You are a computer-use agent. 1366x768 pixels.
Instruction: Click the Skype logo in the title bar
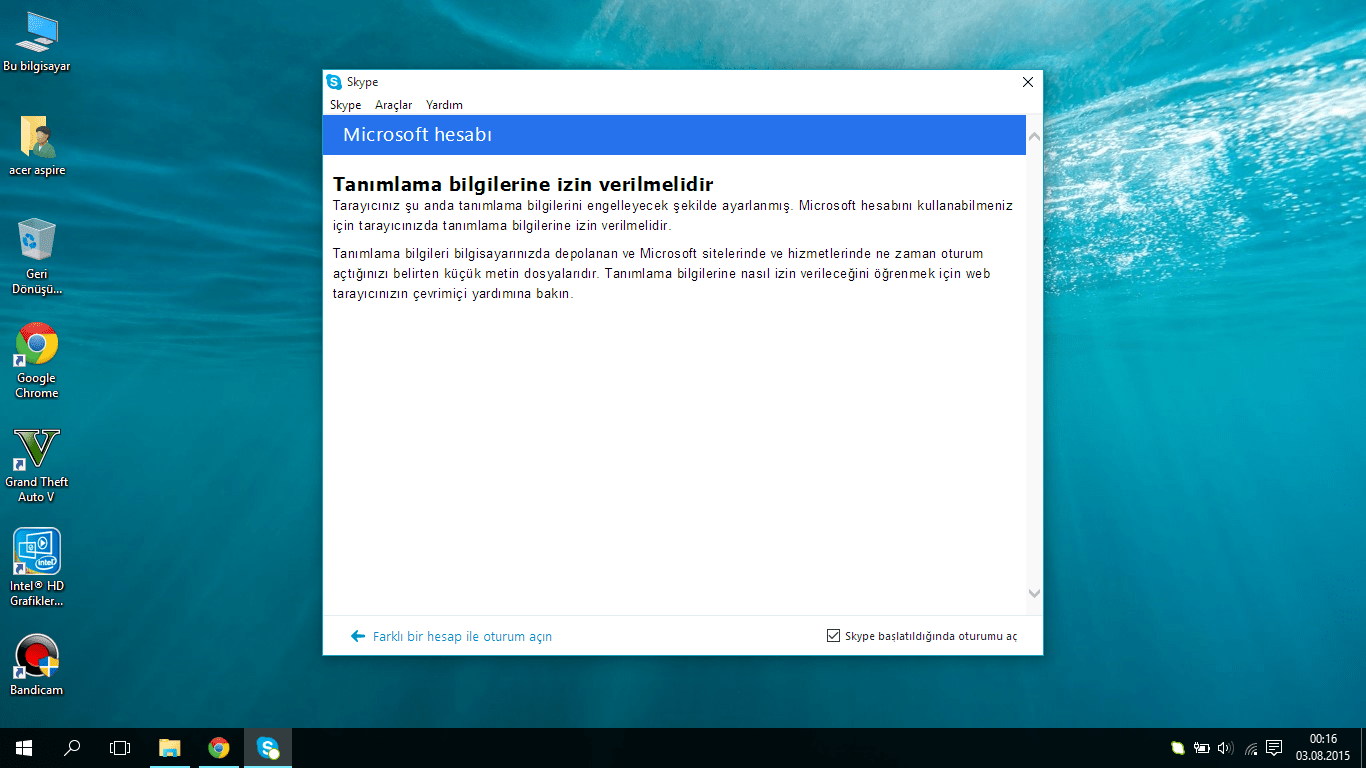(334, 82)
